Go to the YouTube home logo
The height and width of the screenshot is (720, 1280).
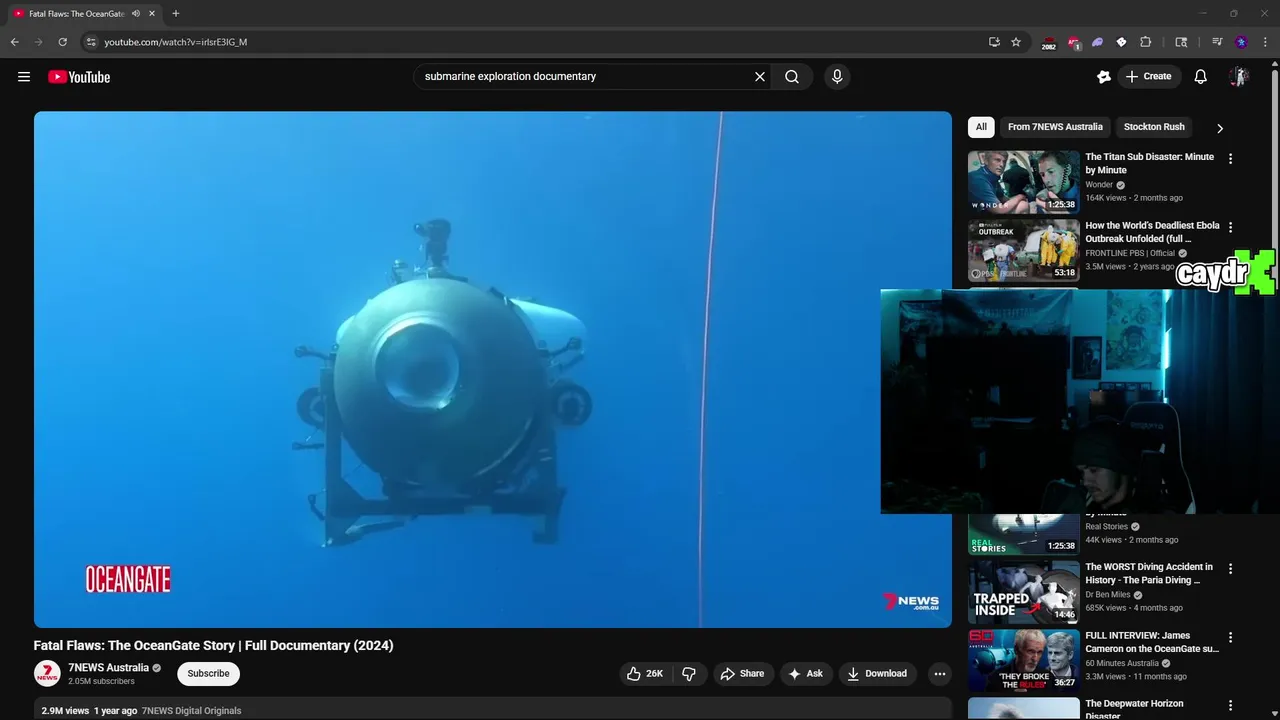(x=79, y=77)
